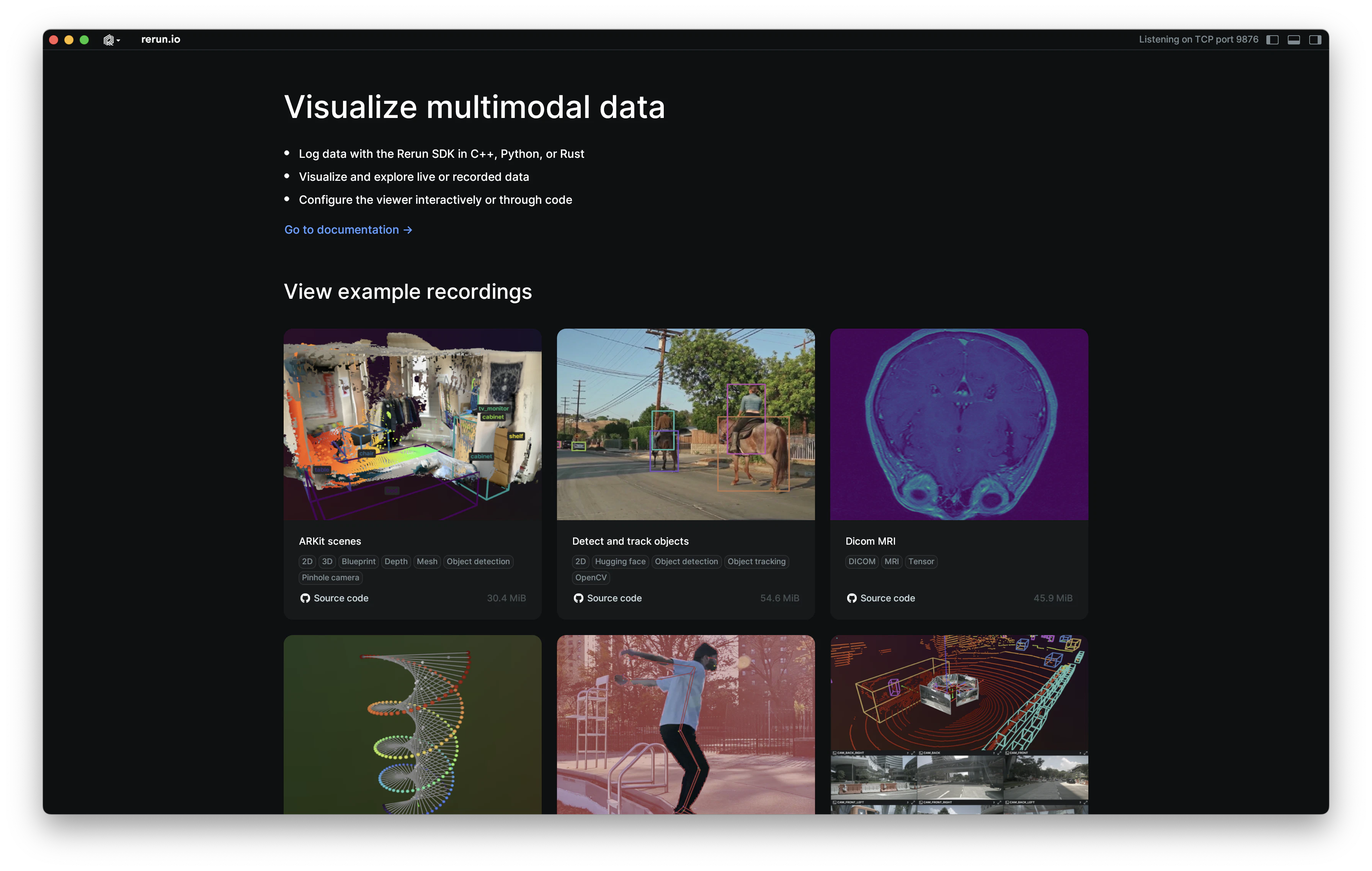The width and height of the screenshot is (1372, 871).
Task: Open the ARKit scenes example thumbnail
Action: (x=412, y=424)
